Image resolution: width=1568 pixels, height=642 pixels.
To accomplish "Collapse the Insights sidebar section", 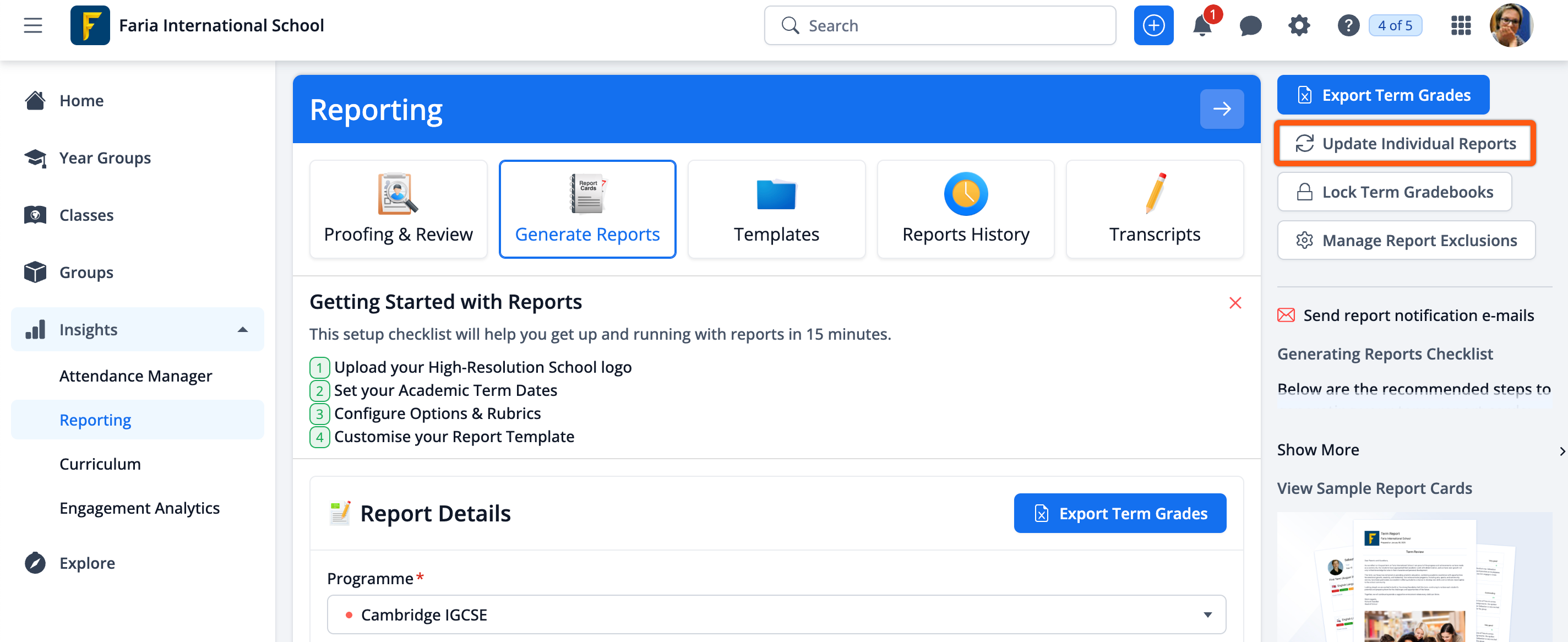I will 242,329.
